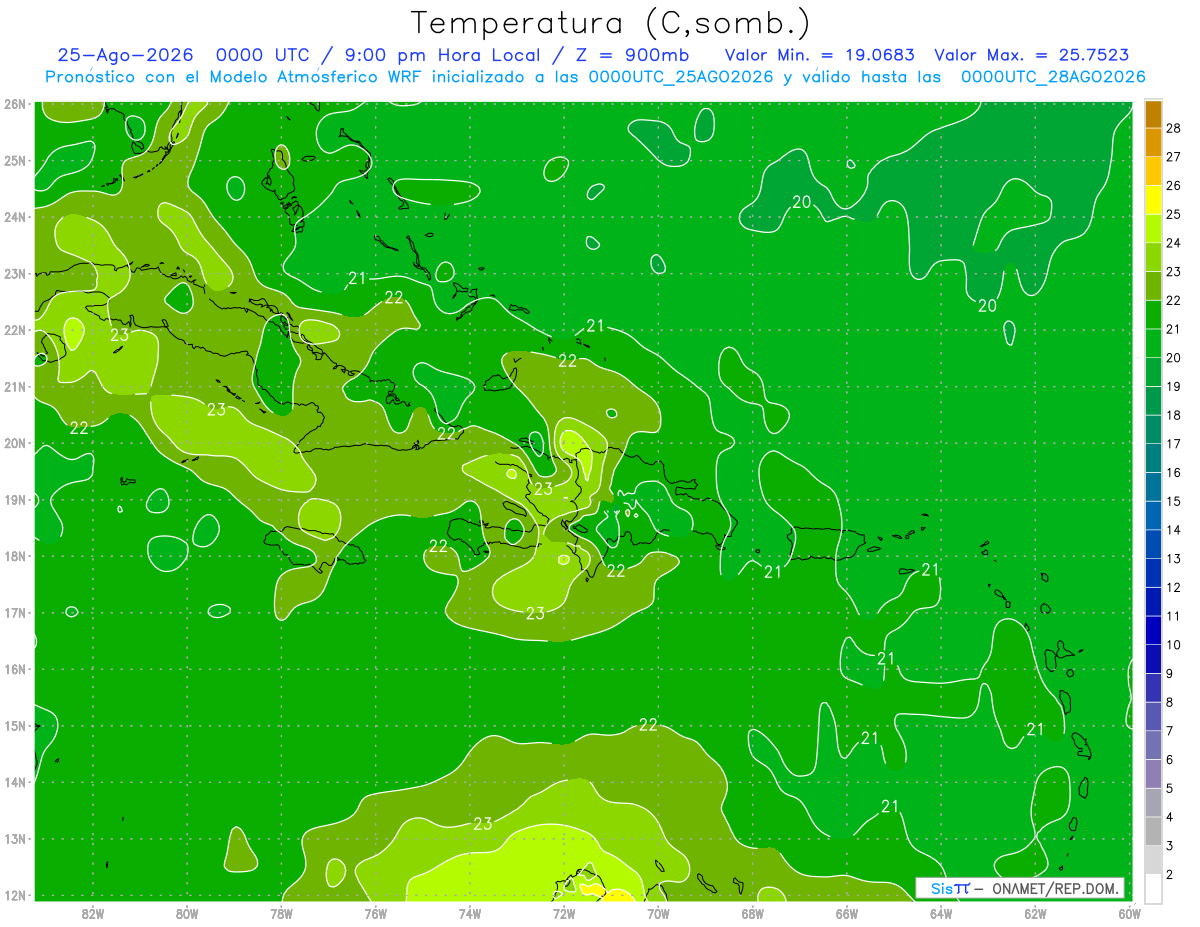Image resolution: width=1200 pixels, height=927 pixels.
Task: Click the '16N' latitude axis label
Action: (15, 669)
